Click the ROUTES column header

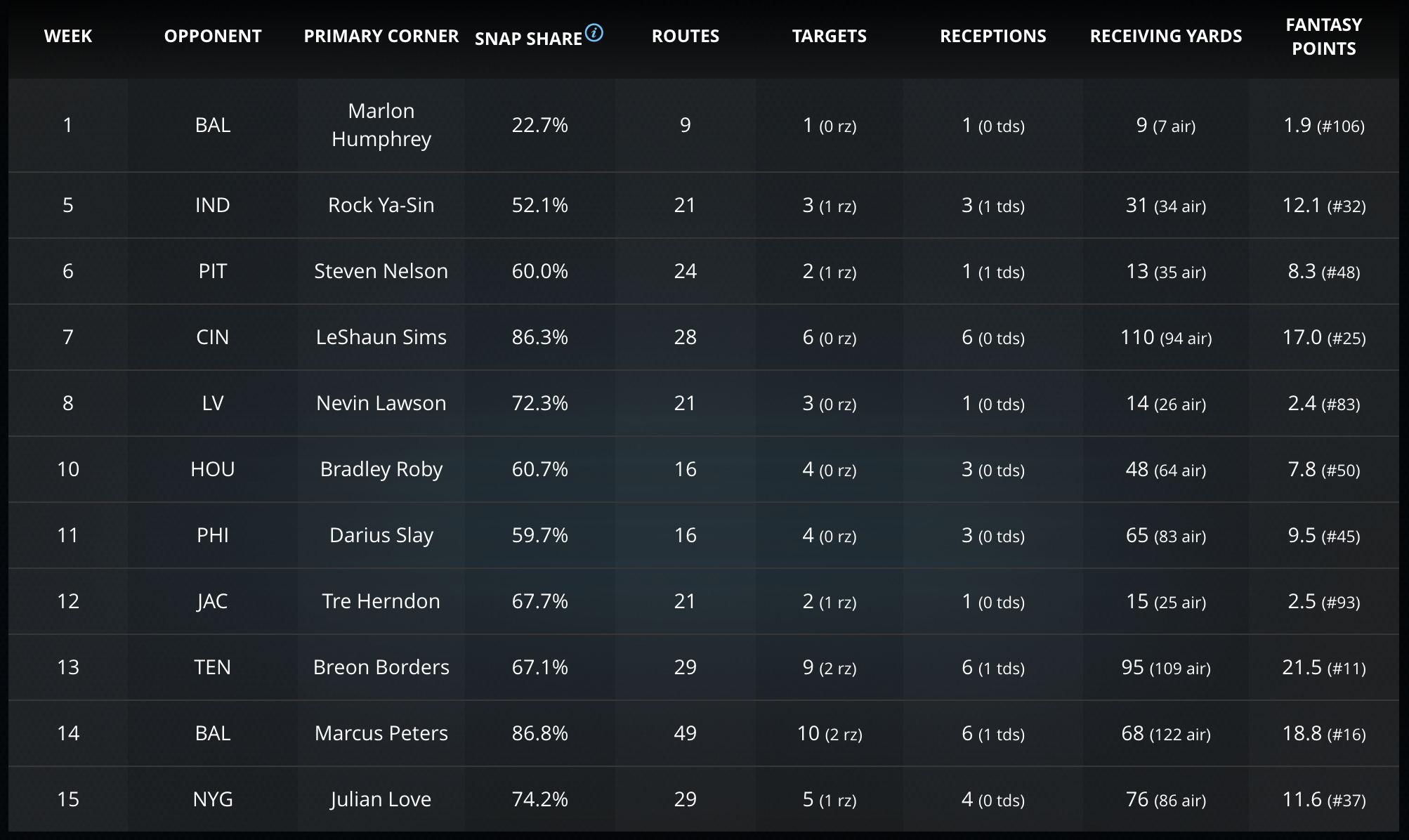click(686, 36)
